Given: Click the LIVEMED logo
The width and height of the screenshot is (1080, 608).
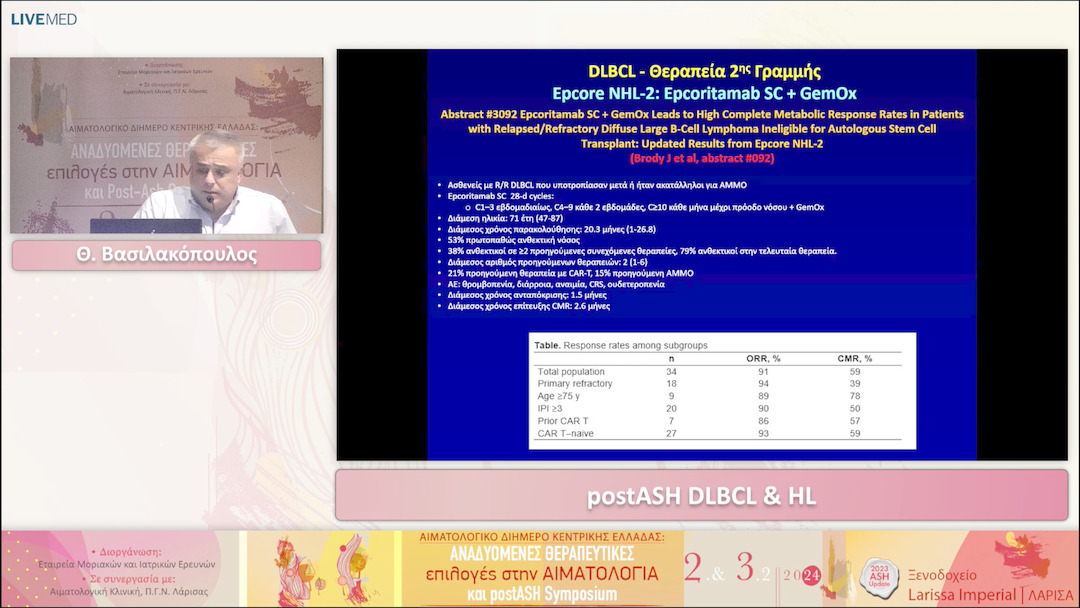Looking at the screenshot, I should [x=43, y=19].
